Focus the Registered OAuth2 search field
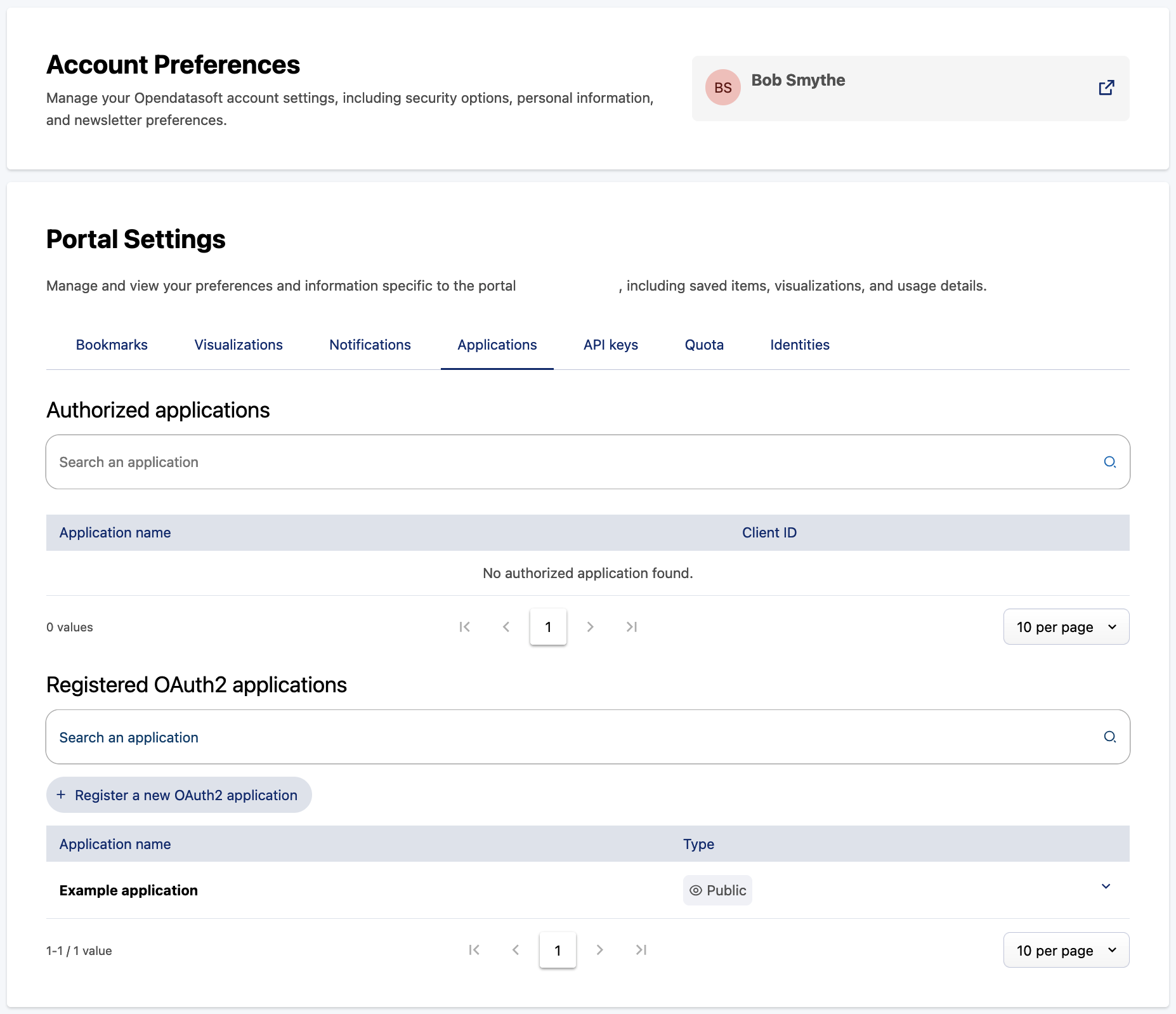This screenshot has height=1014, width=1176. pyautogui.click(x=571, y=737)
